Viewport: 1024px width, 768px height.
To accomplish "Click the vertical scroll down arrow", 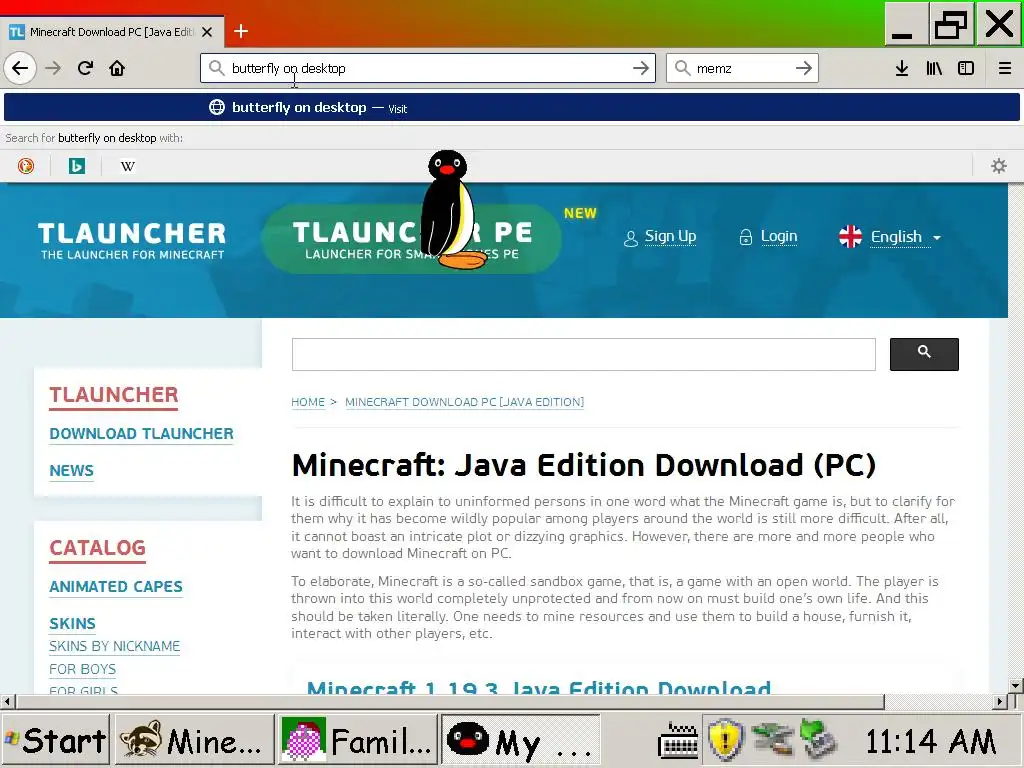I will (x=1016, y=686).
